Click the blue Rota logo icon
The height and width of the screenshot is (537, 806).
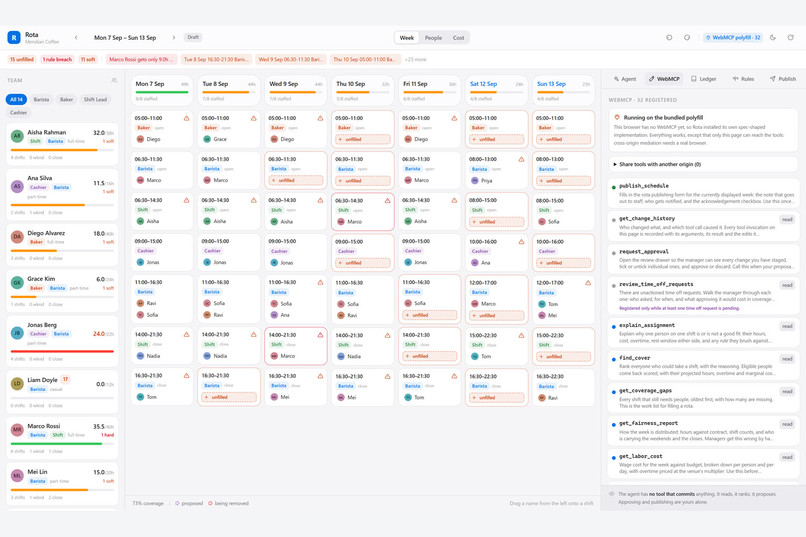pos(14,38)
